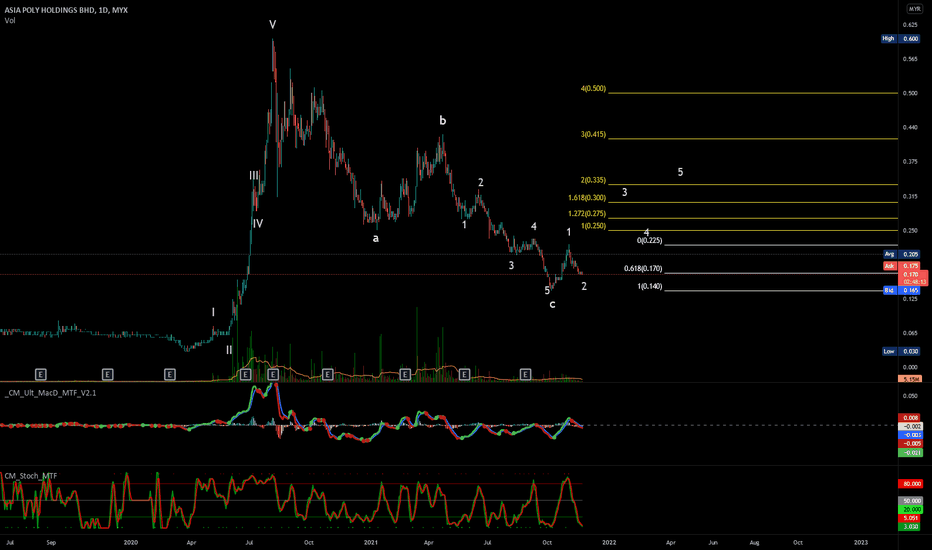Click the Low 0.030 price tag
This screenshot has width=932, height=550.
900,351
